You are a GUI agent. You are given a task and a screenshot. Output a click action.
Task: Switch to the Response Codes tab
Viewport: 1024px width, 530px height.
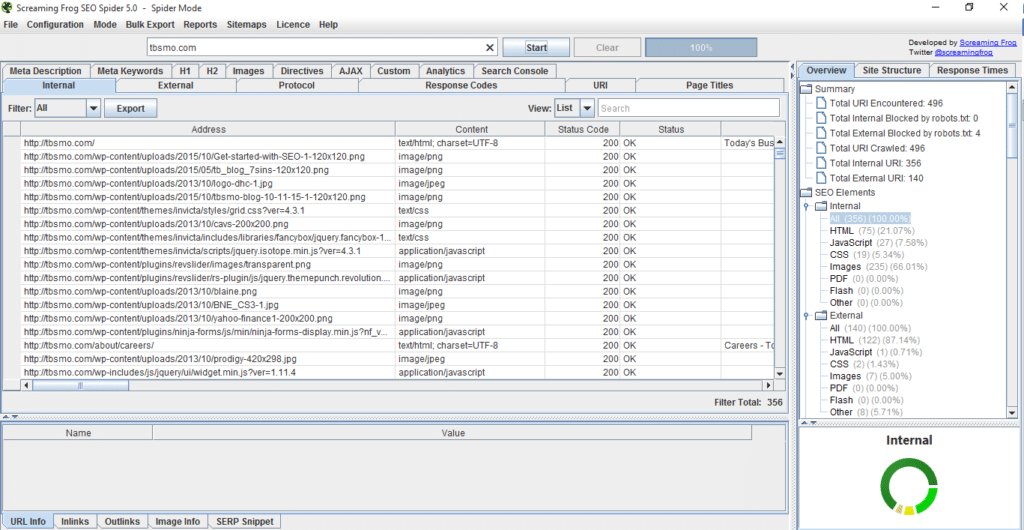click(461, 86)
